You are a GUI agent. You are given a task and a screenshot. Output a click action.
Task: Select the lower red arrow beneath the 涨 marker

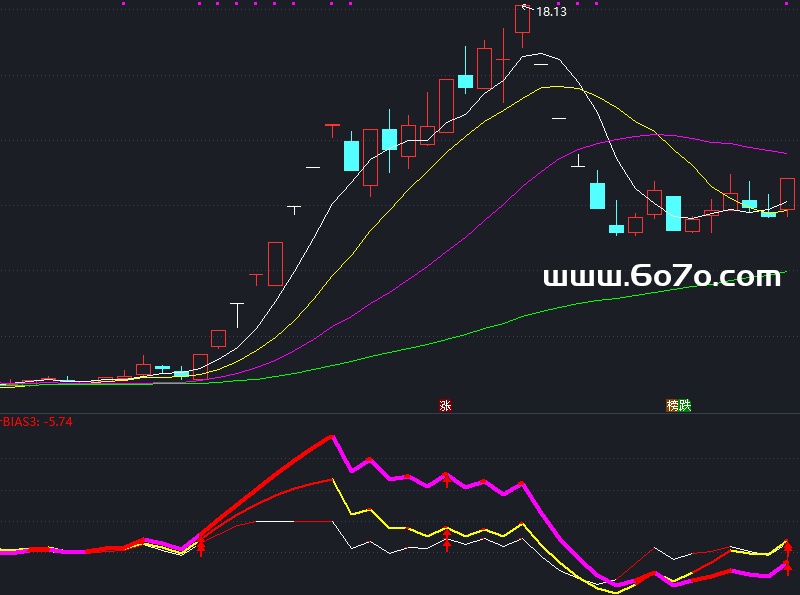446,541
